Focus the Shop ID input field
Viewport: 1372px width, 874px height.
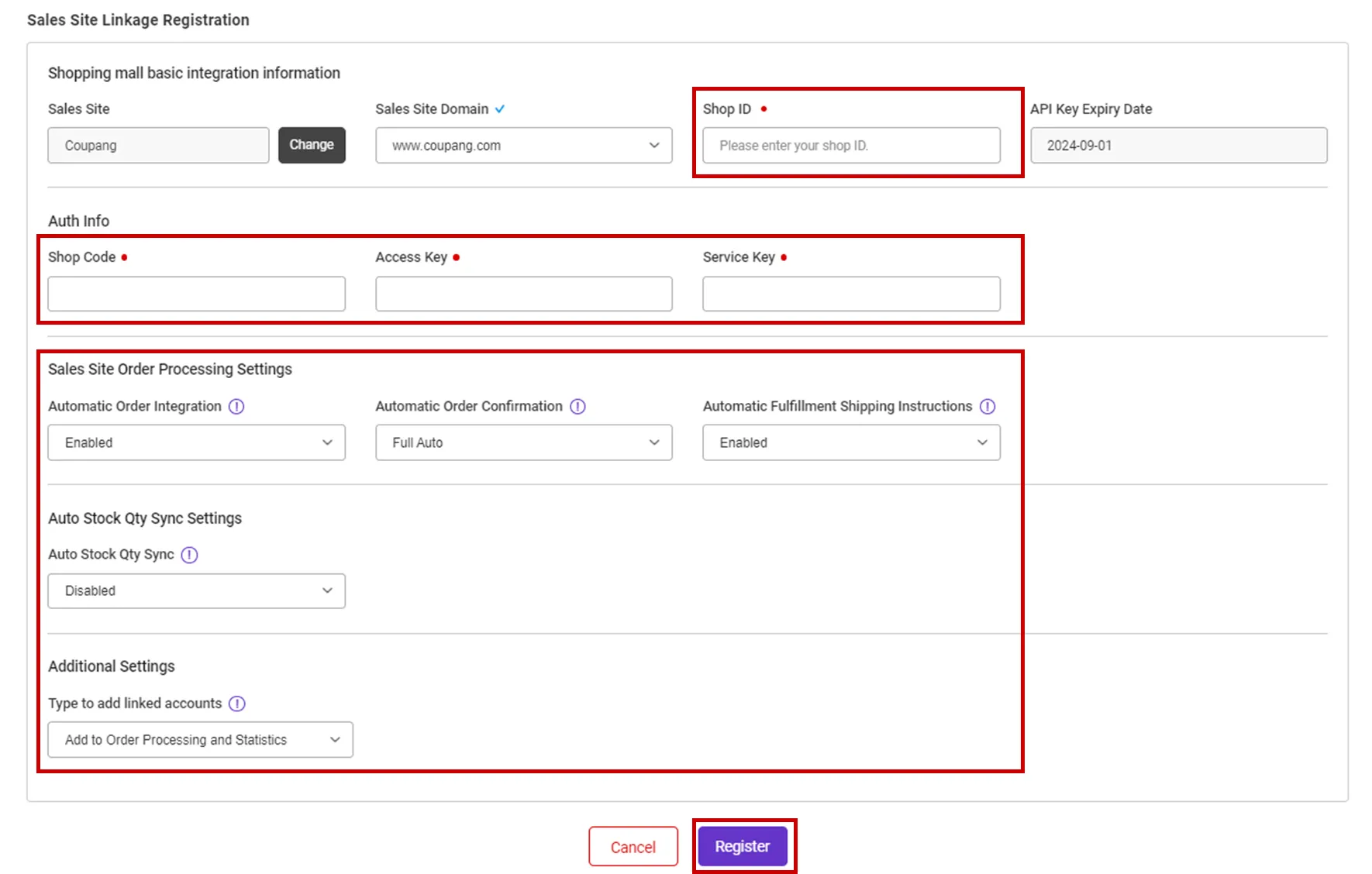(x=851, y=146)
